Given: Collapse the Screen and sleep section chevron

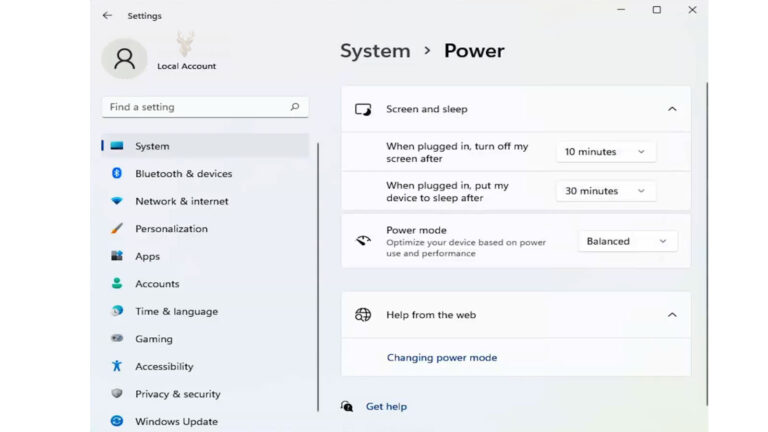Looking at the screenshot, I should pyautogui.click(x=672, y=109).
